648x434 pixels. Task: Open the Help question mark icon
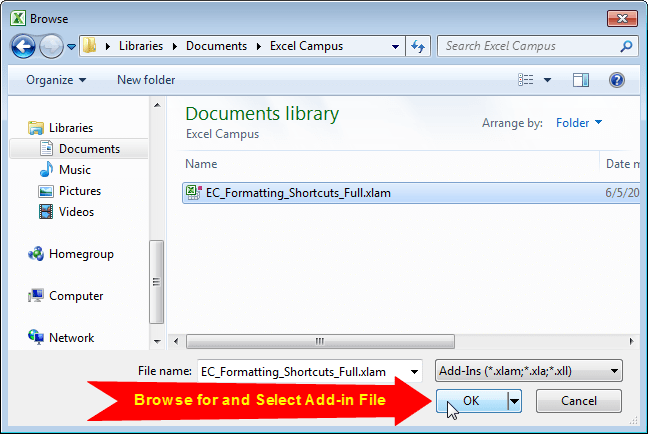pyautogui.click(x=617, y=80)
